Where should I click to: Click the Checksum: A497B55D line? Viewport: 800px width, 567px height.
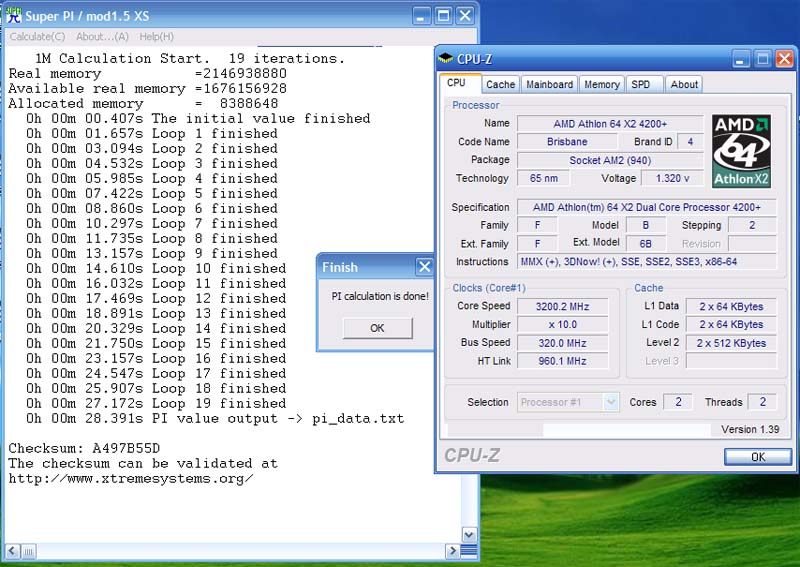coord(84,449)
